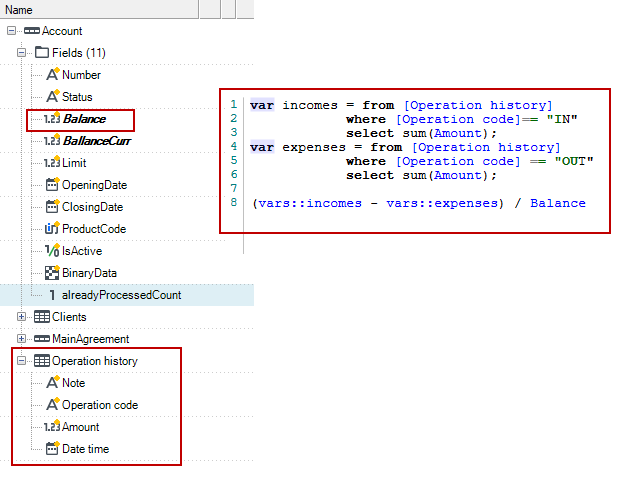629x488 pixels.
Task: Click the Operation code text icon
Action: (52, 404)
